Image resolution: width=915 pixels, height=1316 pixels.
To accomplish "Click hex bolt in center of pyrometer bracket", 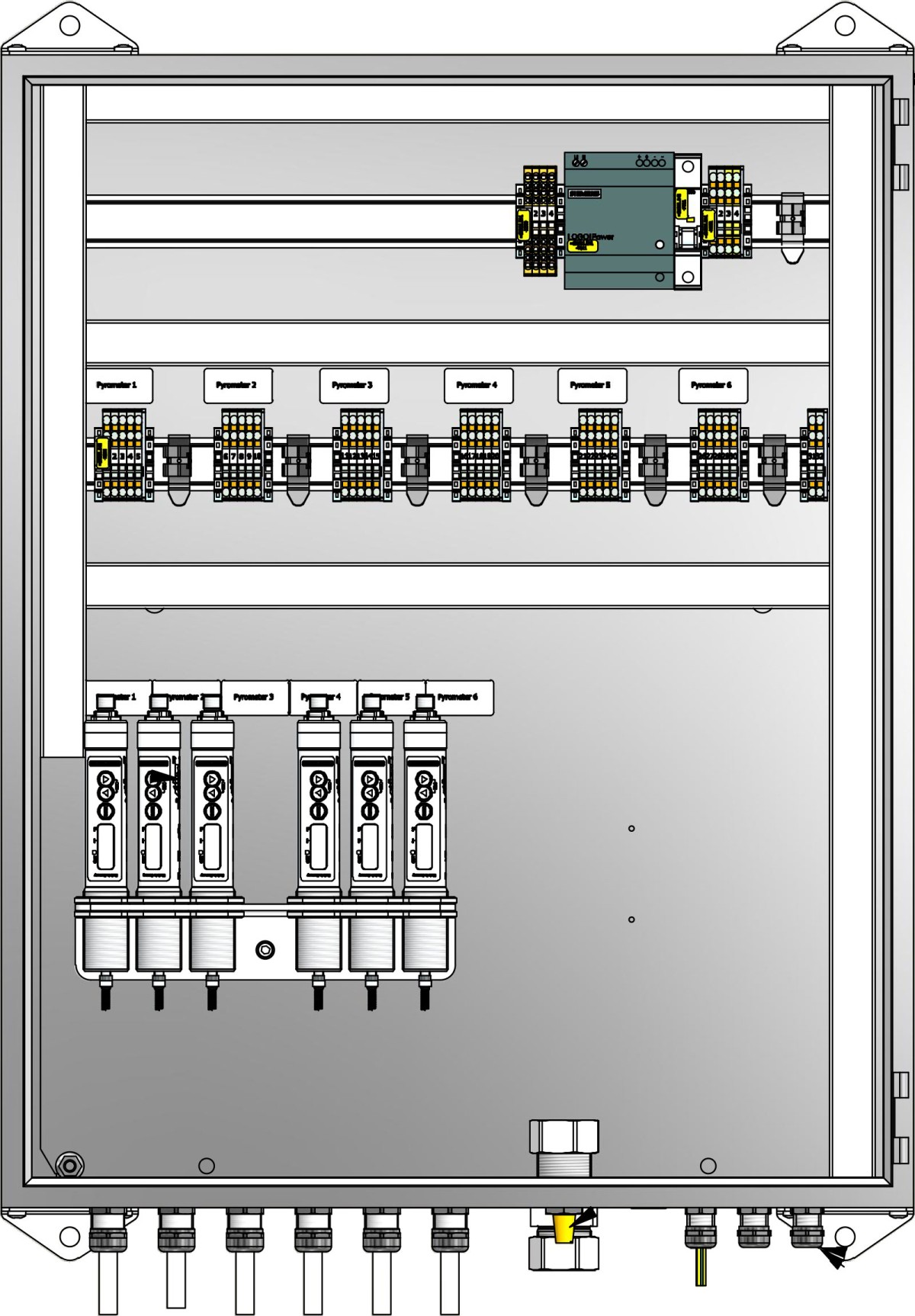I will 265,950.
